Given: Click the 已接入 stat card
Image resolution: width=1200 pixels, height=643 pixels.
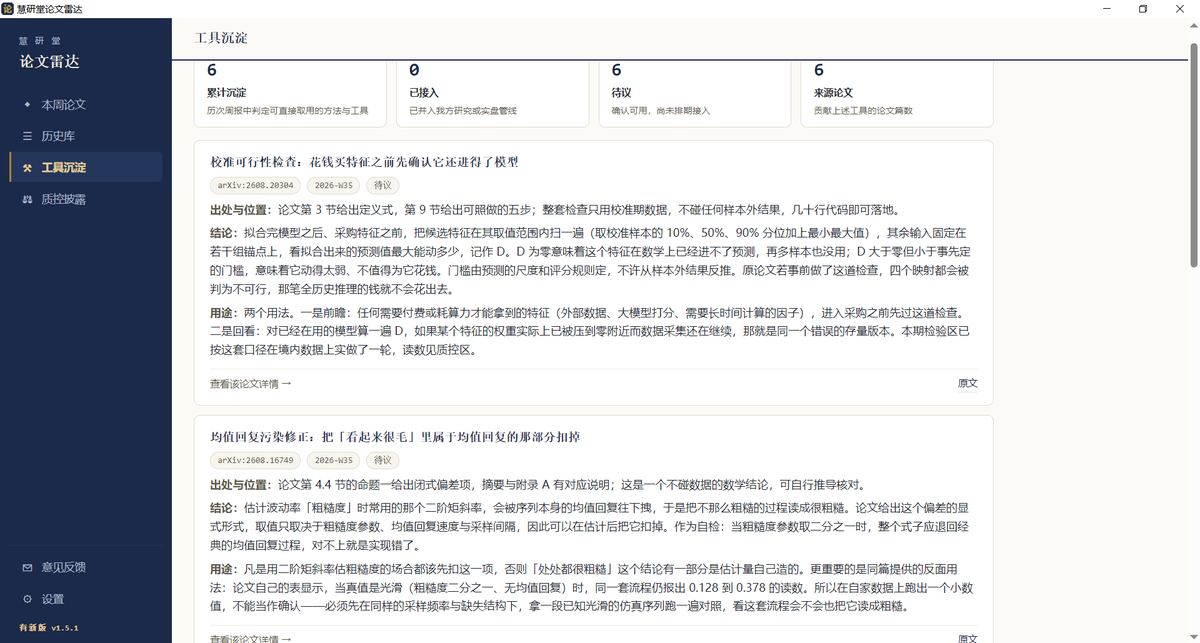Looking at the screenshot, I should click(492, 93).
